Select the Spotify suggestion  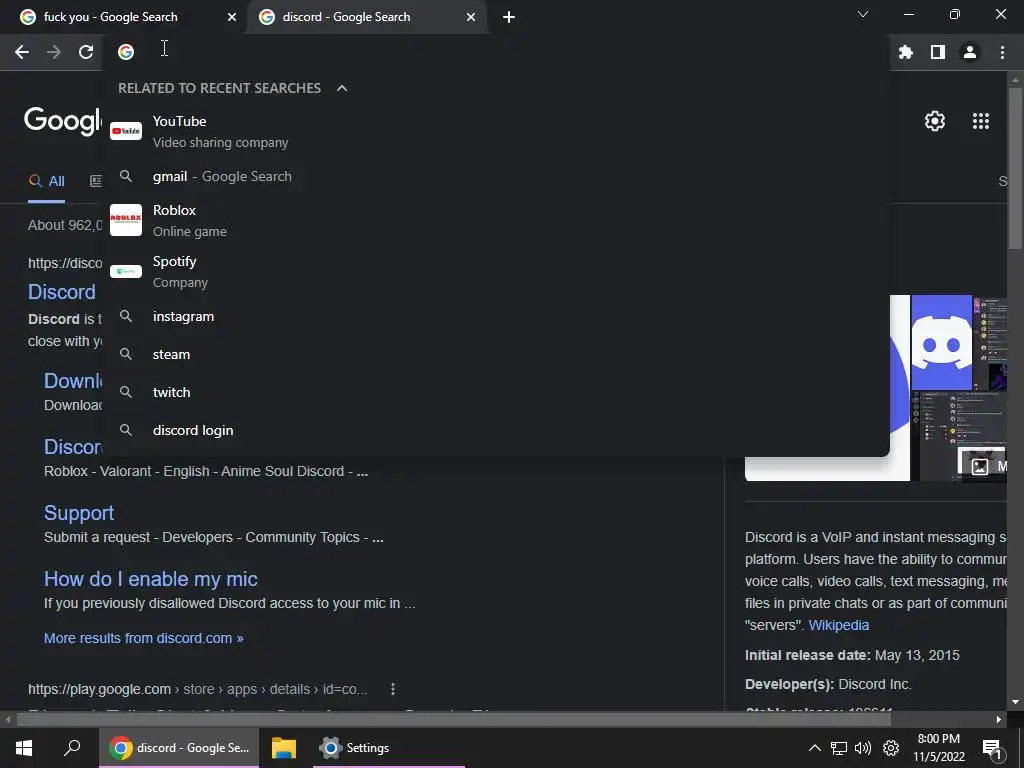click(496, 271)
